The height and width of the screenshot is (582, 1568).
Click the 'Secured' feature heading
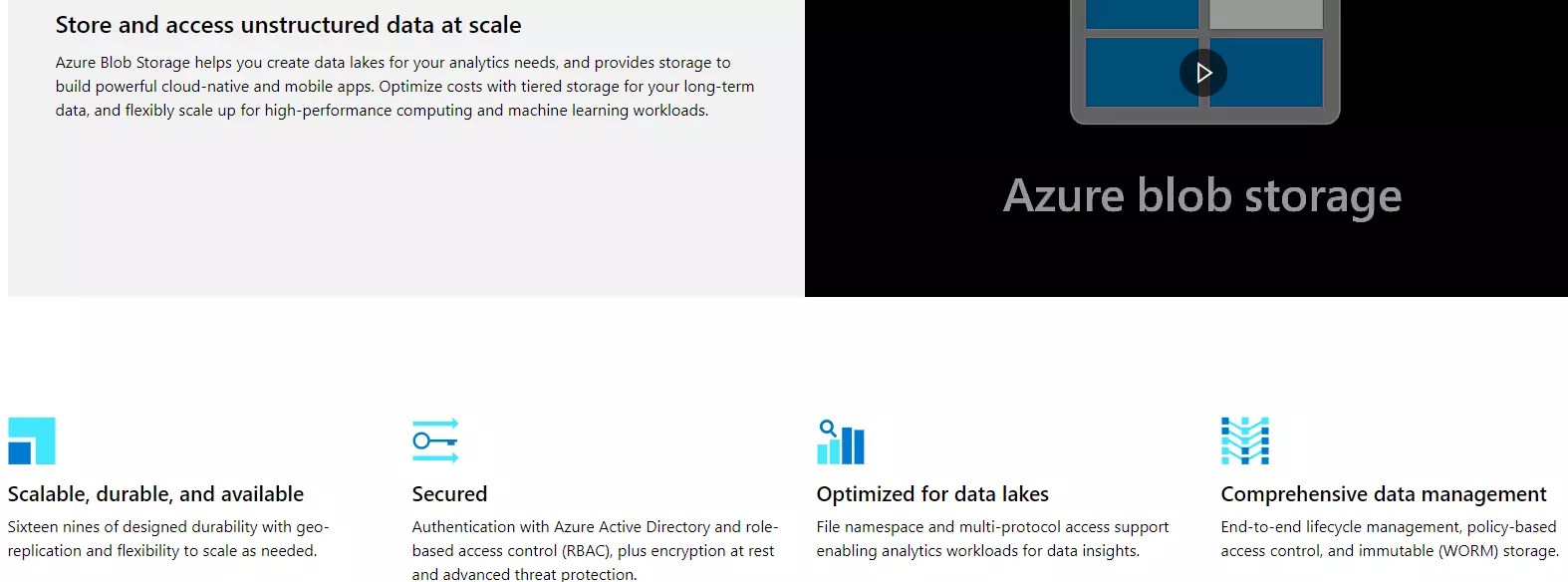448,493
